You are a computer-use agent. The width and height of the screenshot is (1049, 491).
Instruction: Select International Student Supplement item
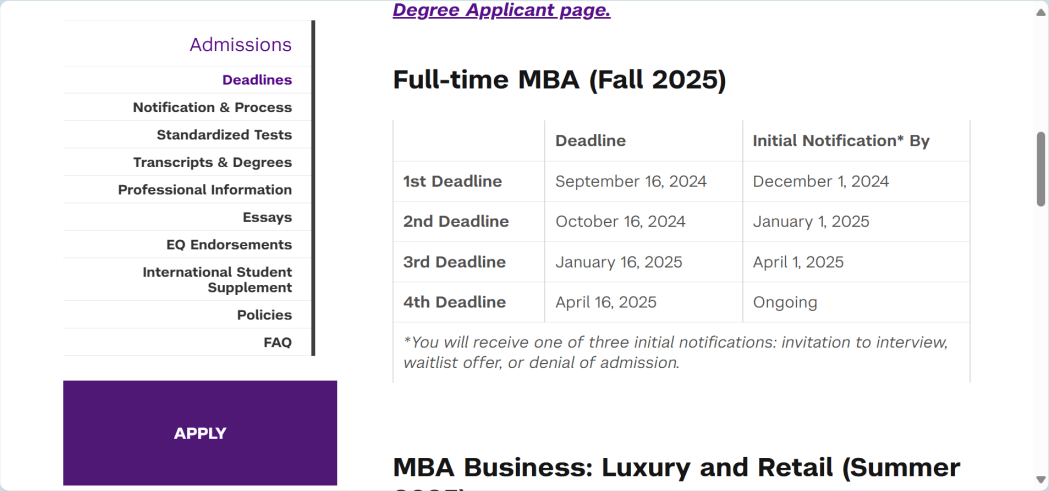tap(217, 280)
